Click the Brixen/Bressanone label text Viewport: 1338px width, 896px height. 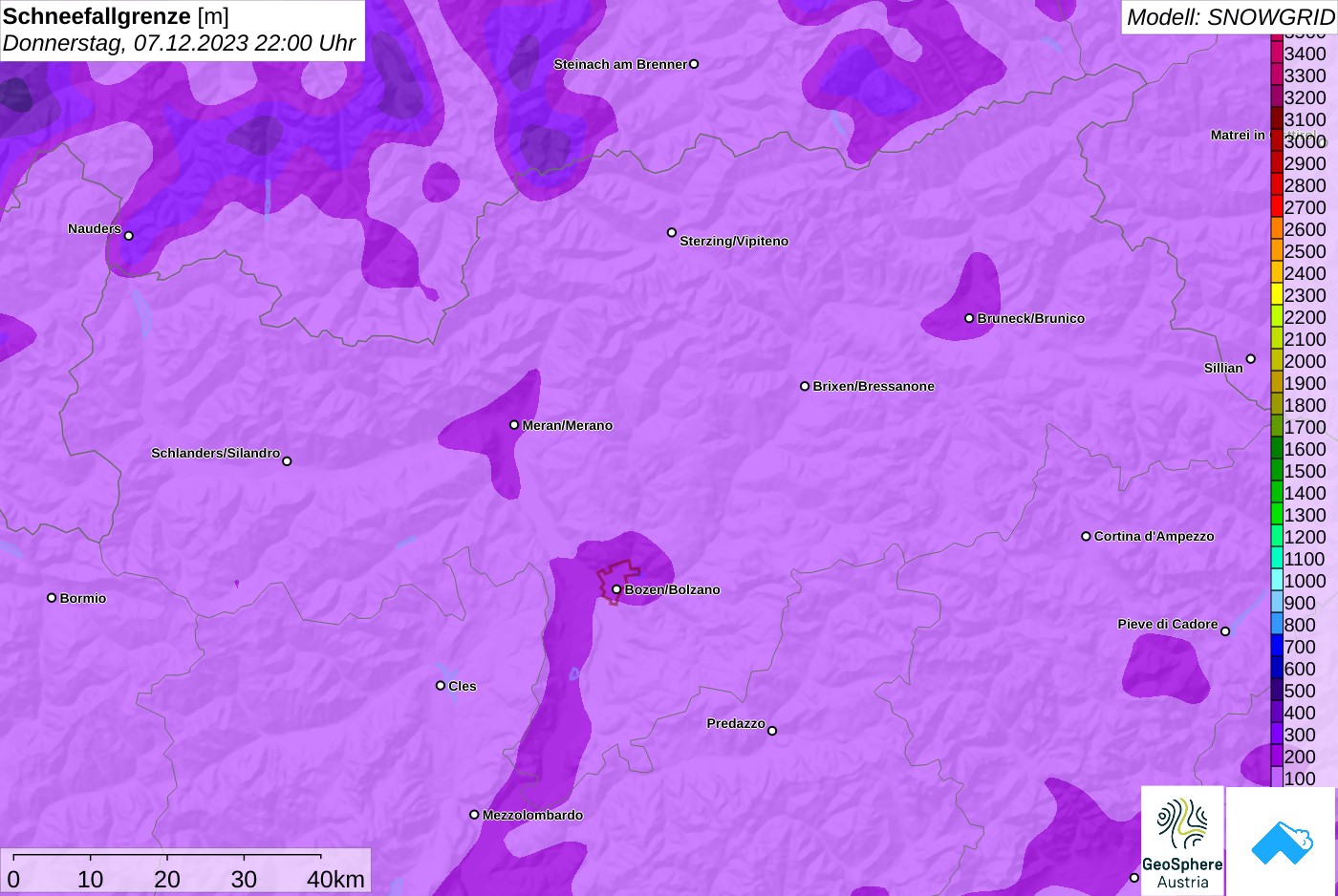coord(874,386)
